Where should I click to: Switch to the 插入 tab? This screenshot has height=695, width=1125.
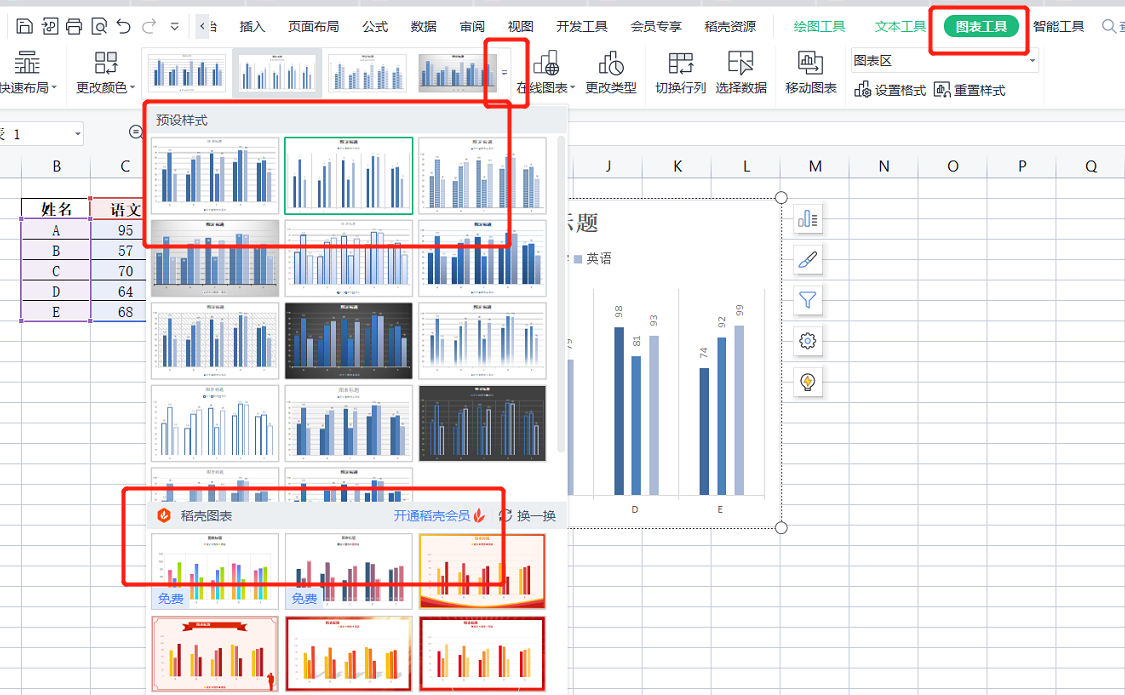252,27
